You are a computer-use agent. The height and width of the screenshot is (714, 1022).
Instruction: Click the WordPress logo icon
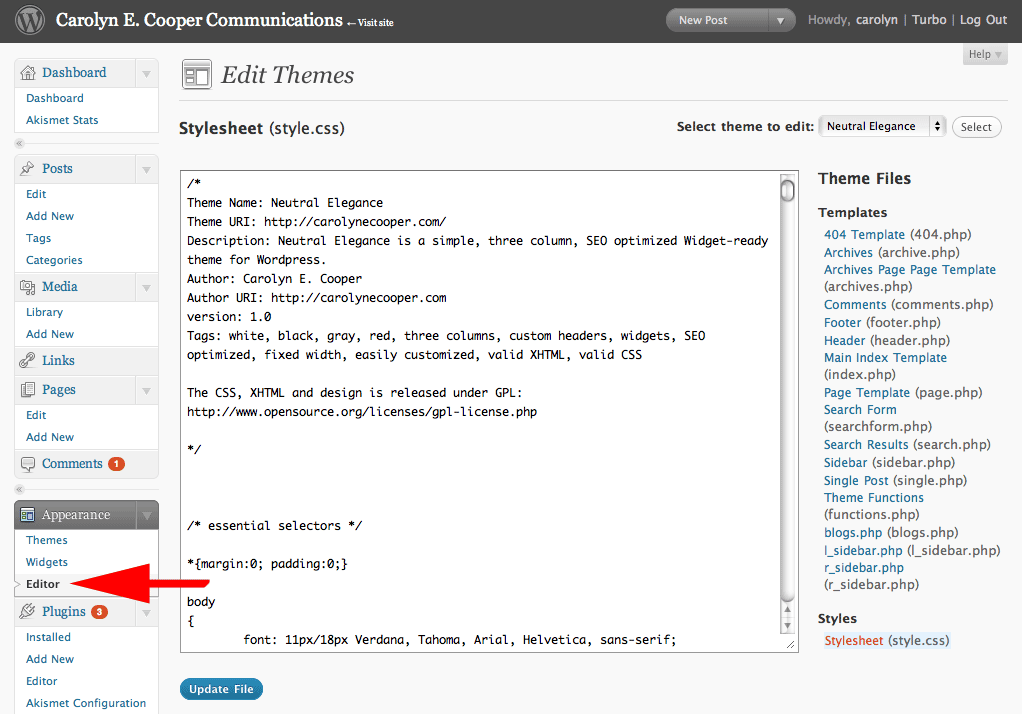point(29,19)
